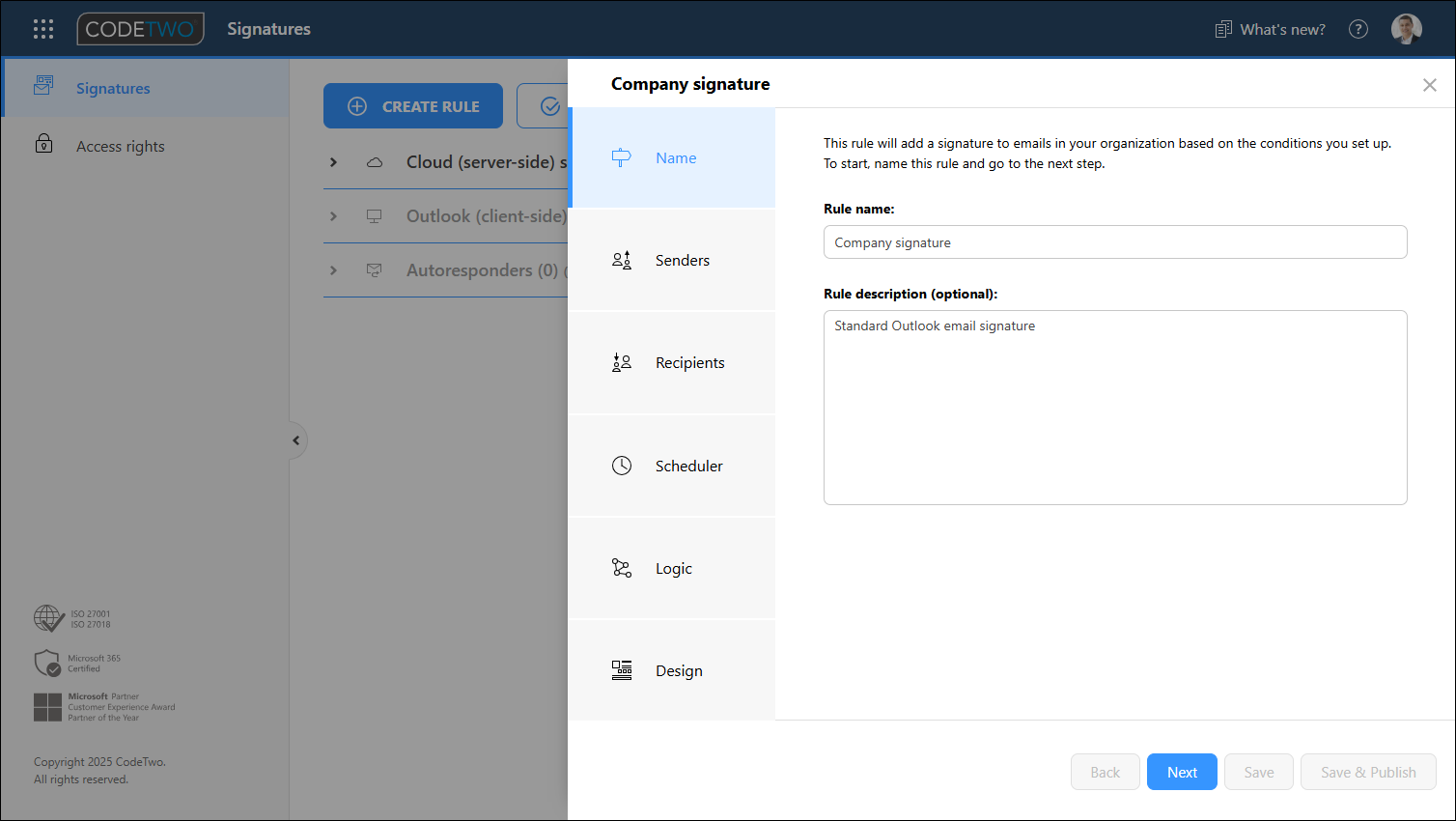Switch to the Scheduler step tab
Image resolution: width=1456 pixels, height=821 pixels.
tap(672, 466)
